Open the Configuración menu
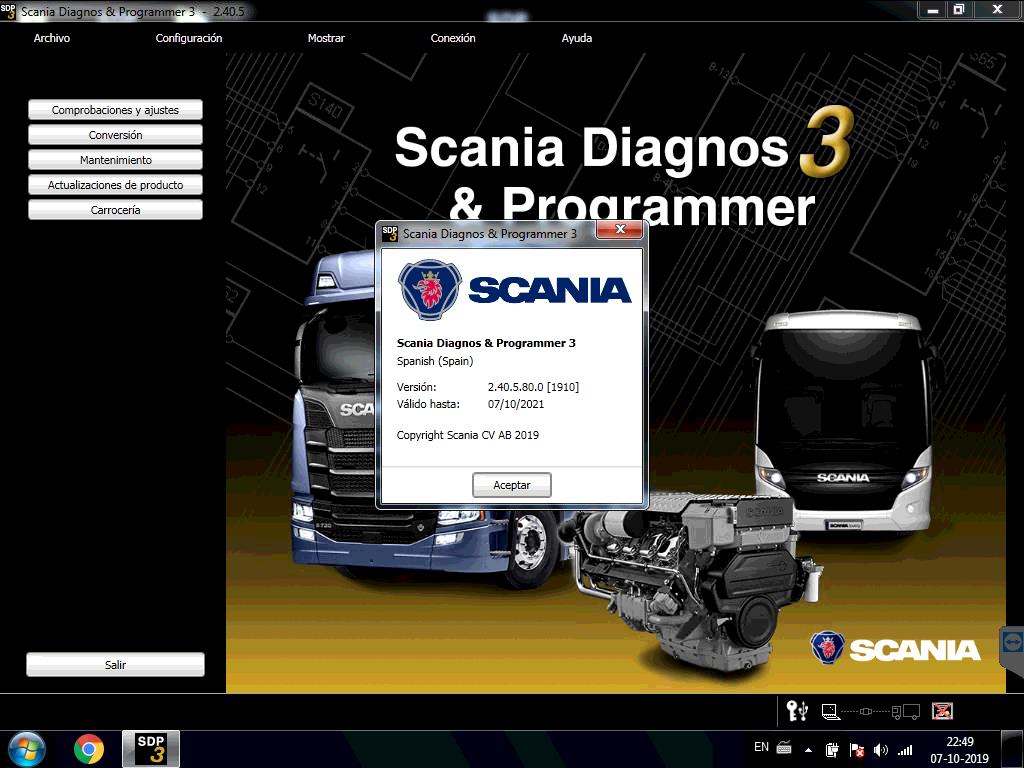The height and width of the screenshot is (768, 1024). tap(189, 39)
